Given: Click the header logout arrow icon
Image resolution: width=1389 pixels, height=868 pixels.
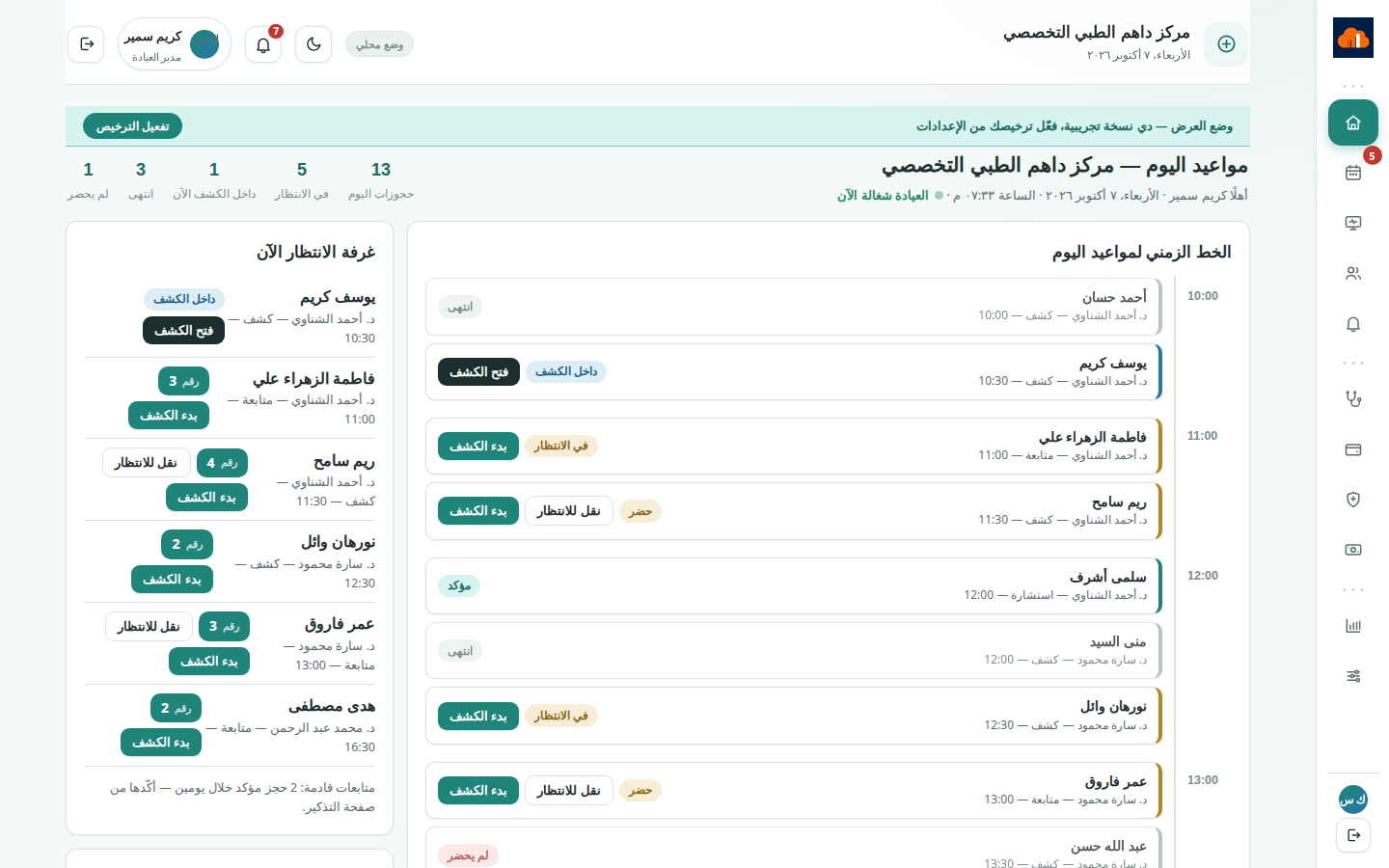Looking at the screenshot, I should 86,44.
